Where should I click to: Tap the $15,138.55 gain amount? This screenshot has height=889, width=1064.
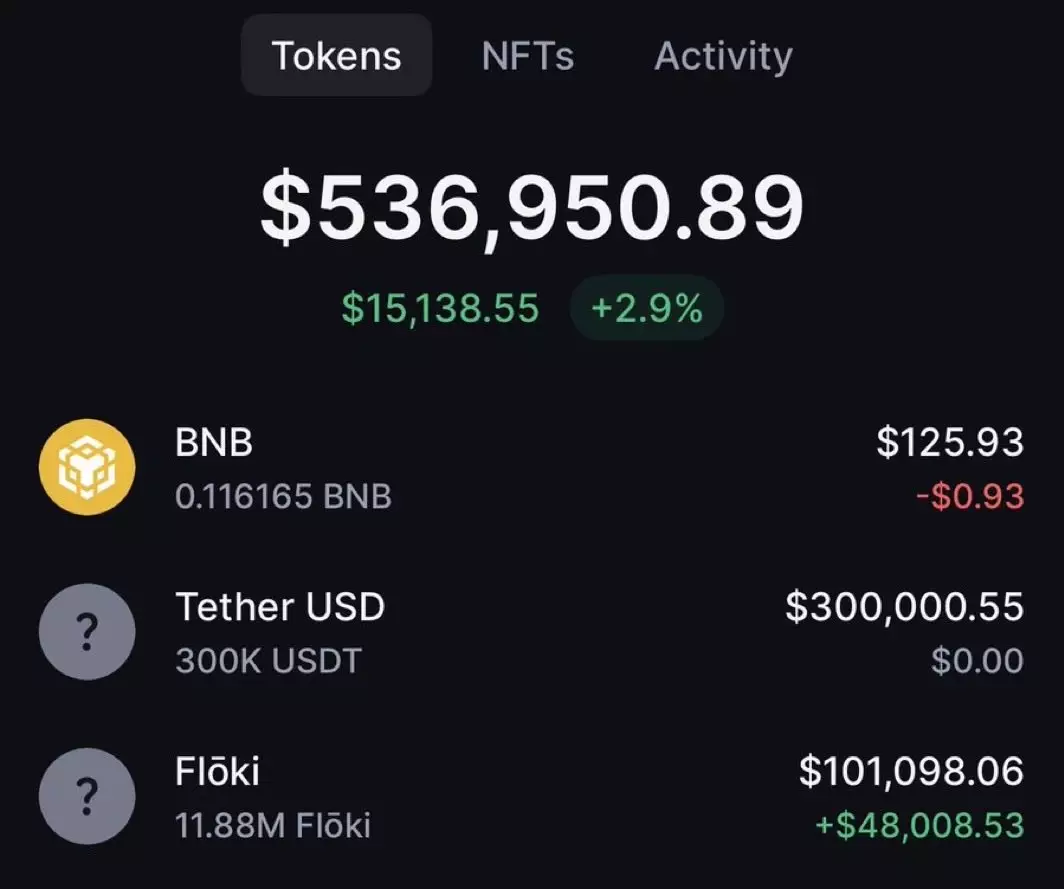point(440,309)
